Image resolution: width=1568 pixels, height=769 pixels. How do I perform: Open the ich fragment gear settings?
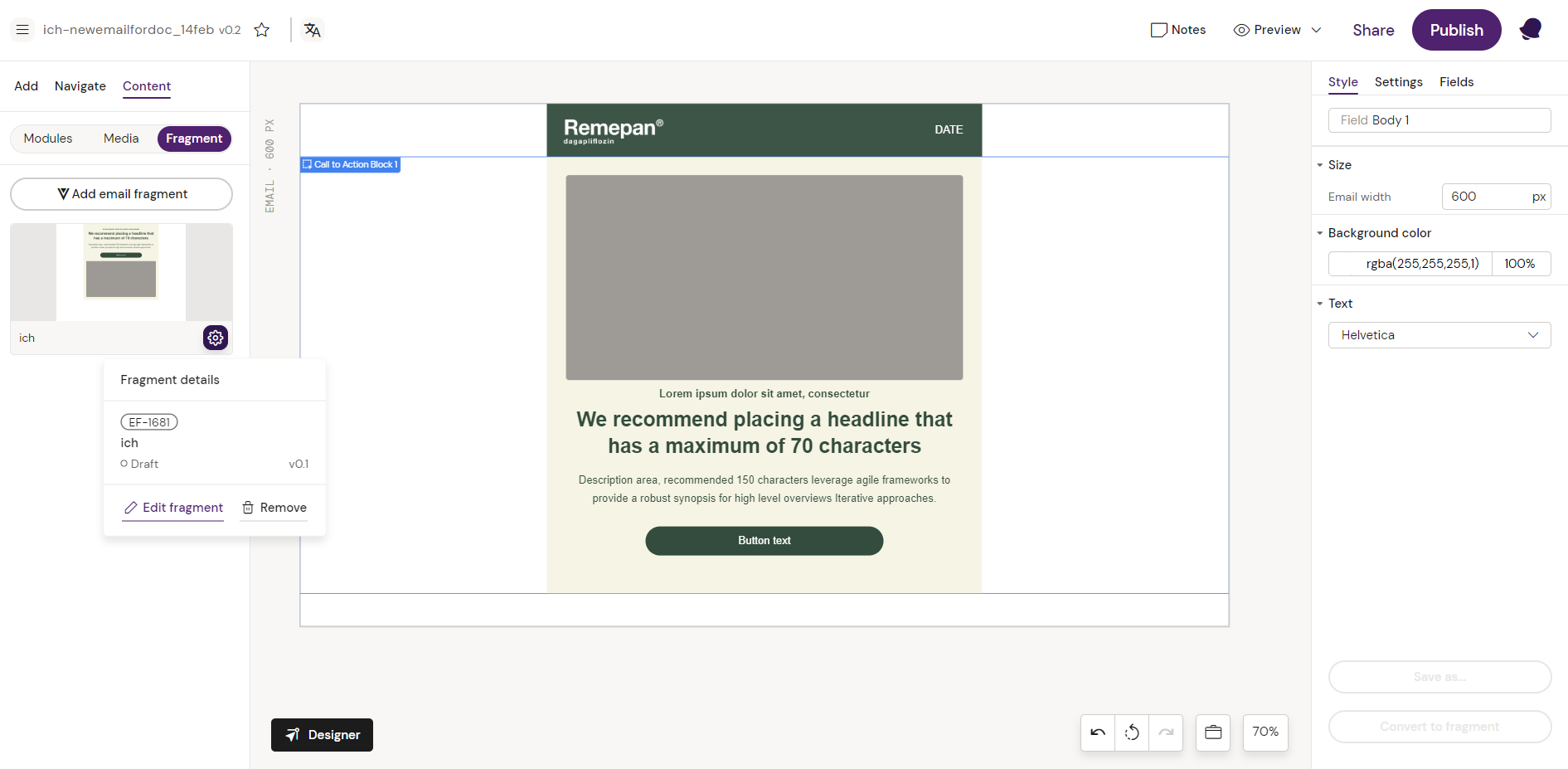[x=216, y=338]
